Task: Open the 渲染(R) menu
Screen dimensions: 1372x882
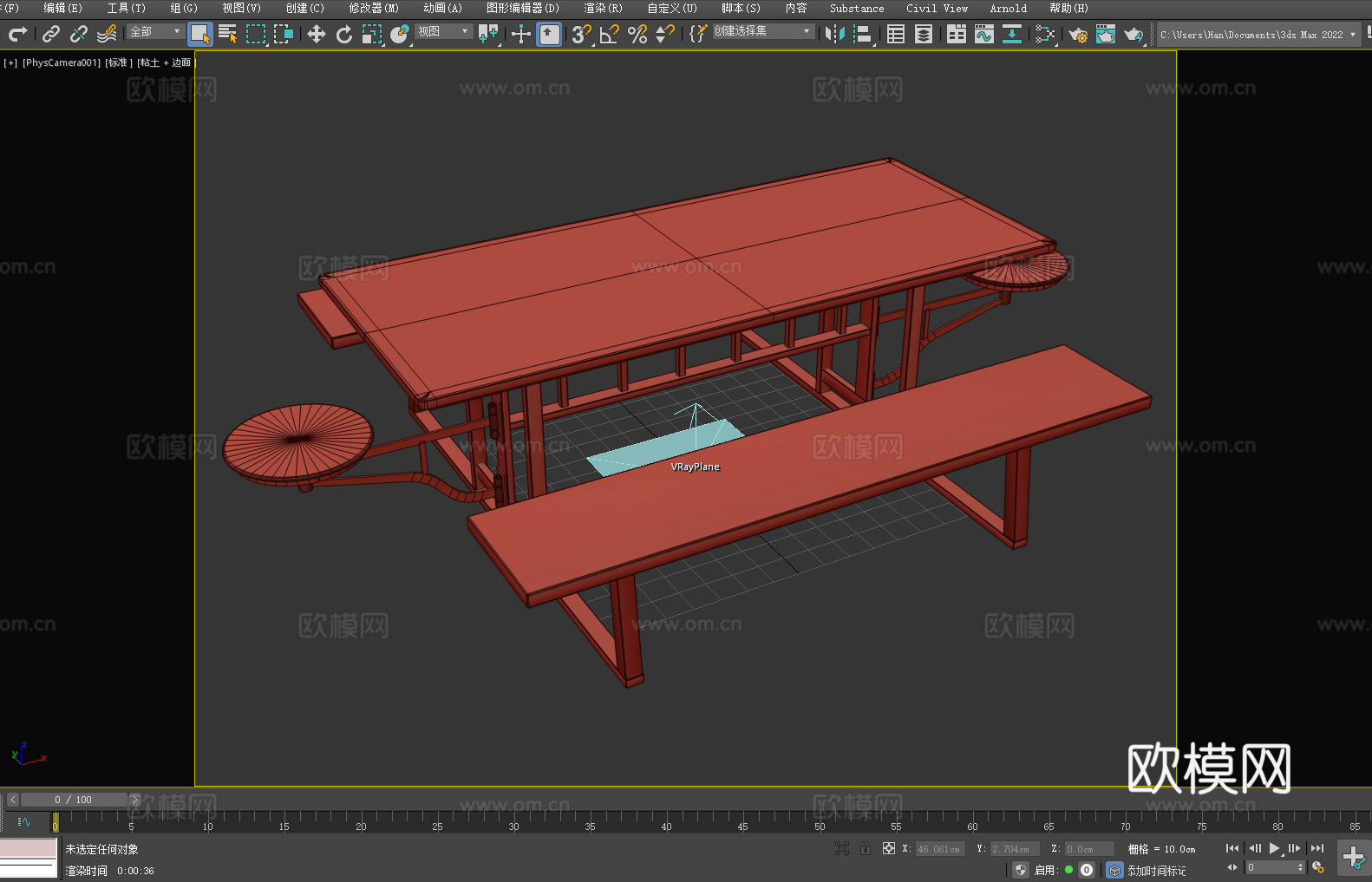Action: (x=603, y=8)
